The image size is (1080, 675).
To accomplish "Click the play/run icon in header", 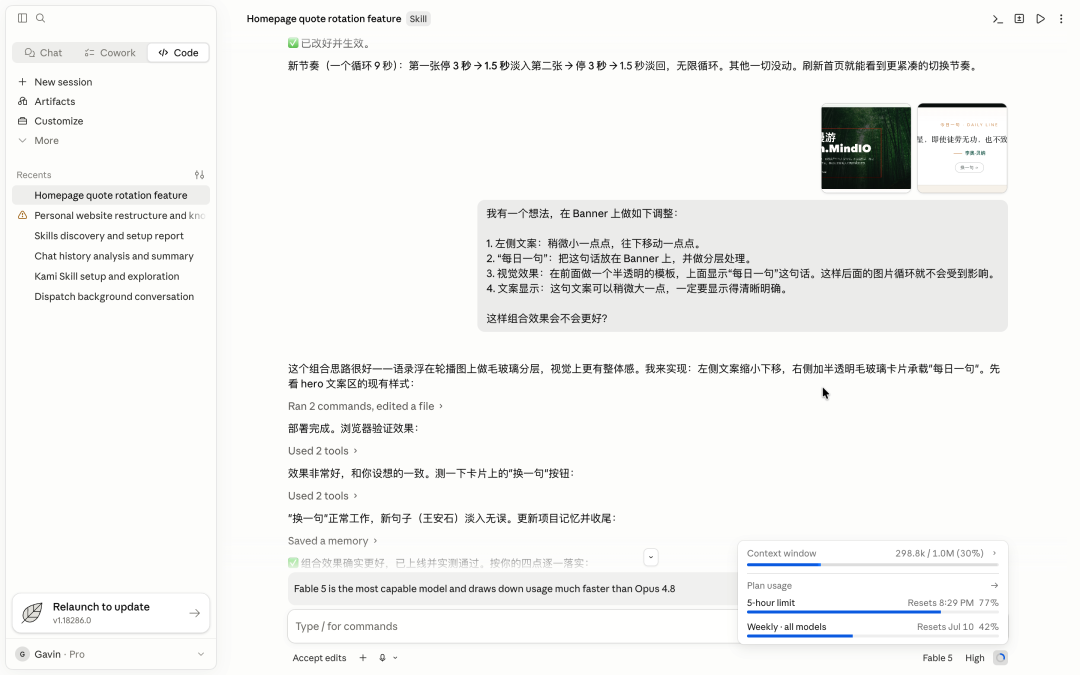I will (x=1041, y=19).
